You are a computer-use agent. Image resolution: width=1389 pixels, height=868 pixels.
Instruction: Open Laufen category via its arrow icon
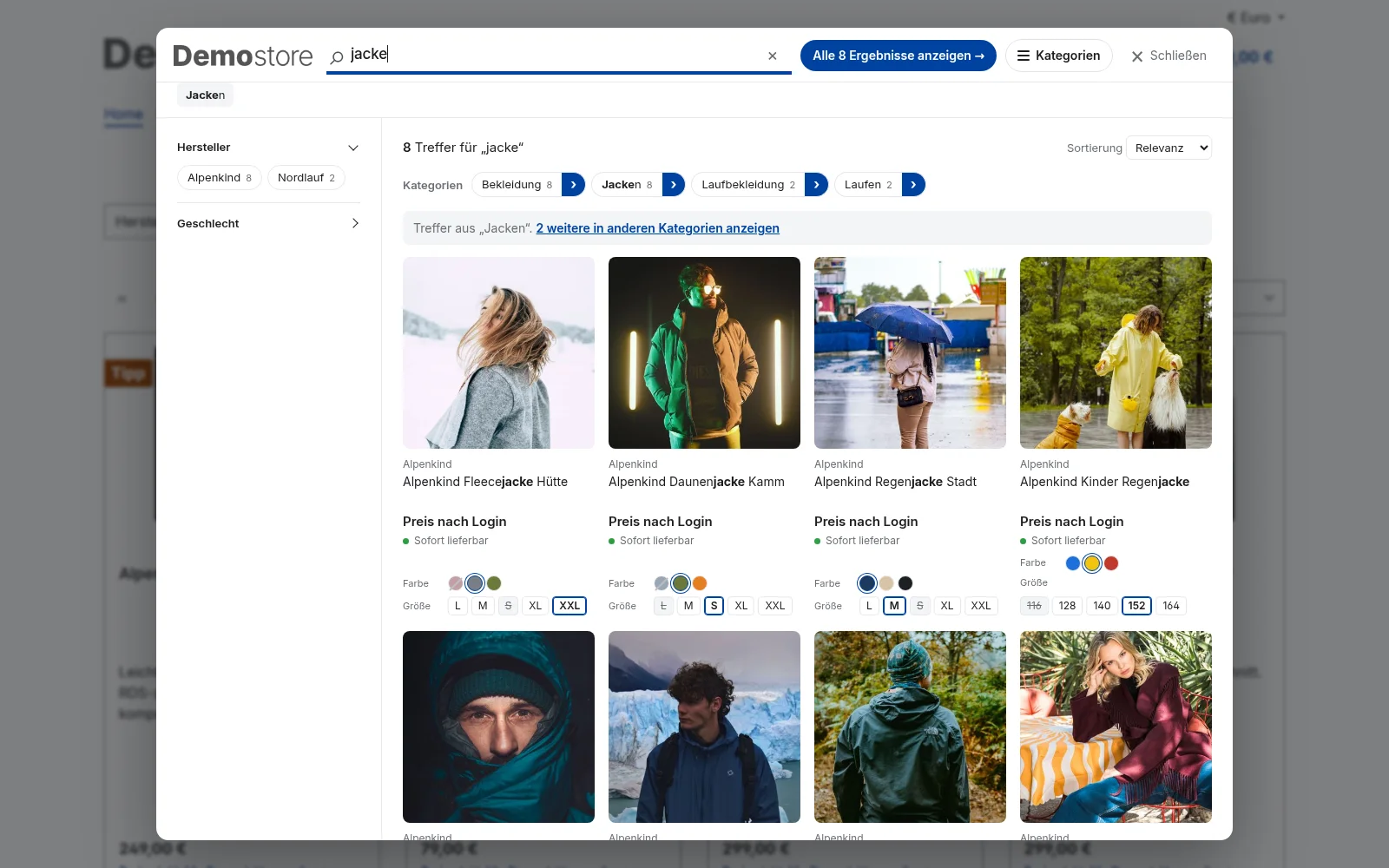coord(913,185)
